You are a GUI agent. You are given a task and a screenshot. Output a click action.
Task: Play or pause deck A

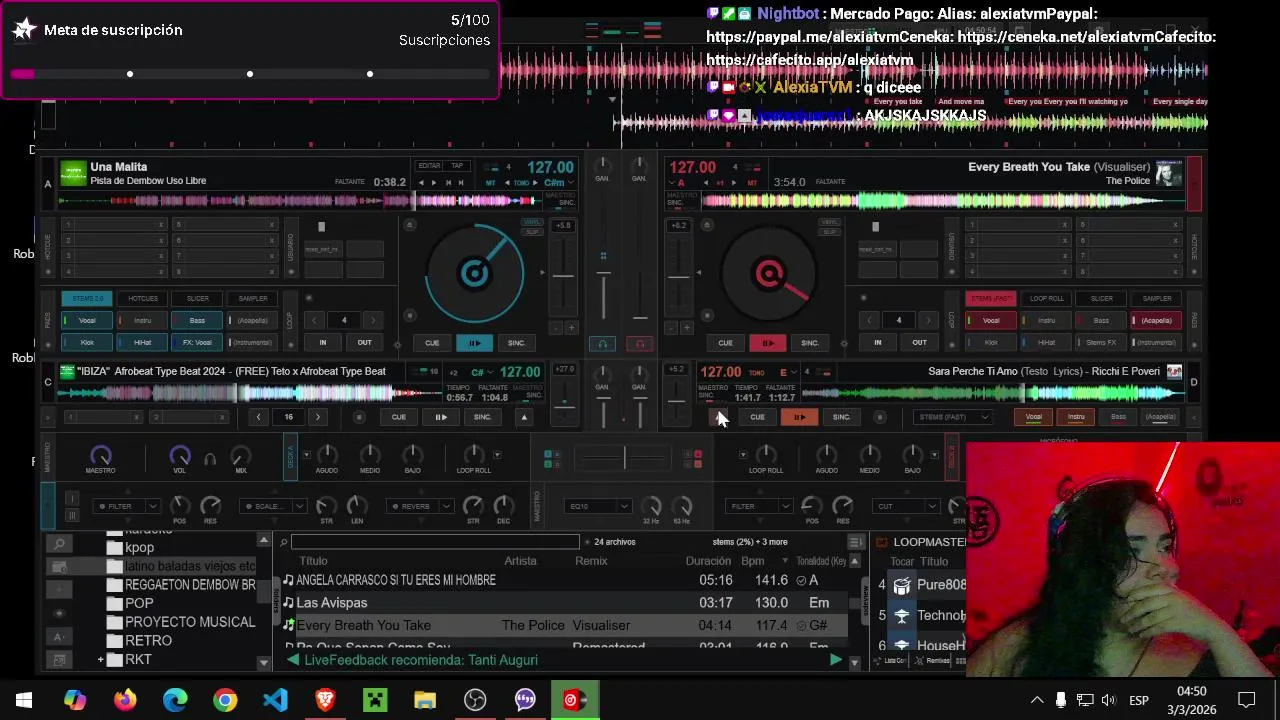point(474,343)
